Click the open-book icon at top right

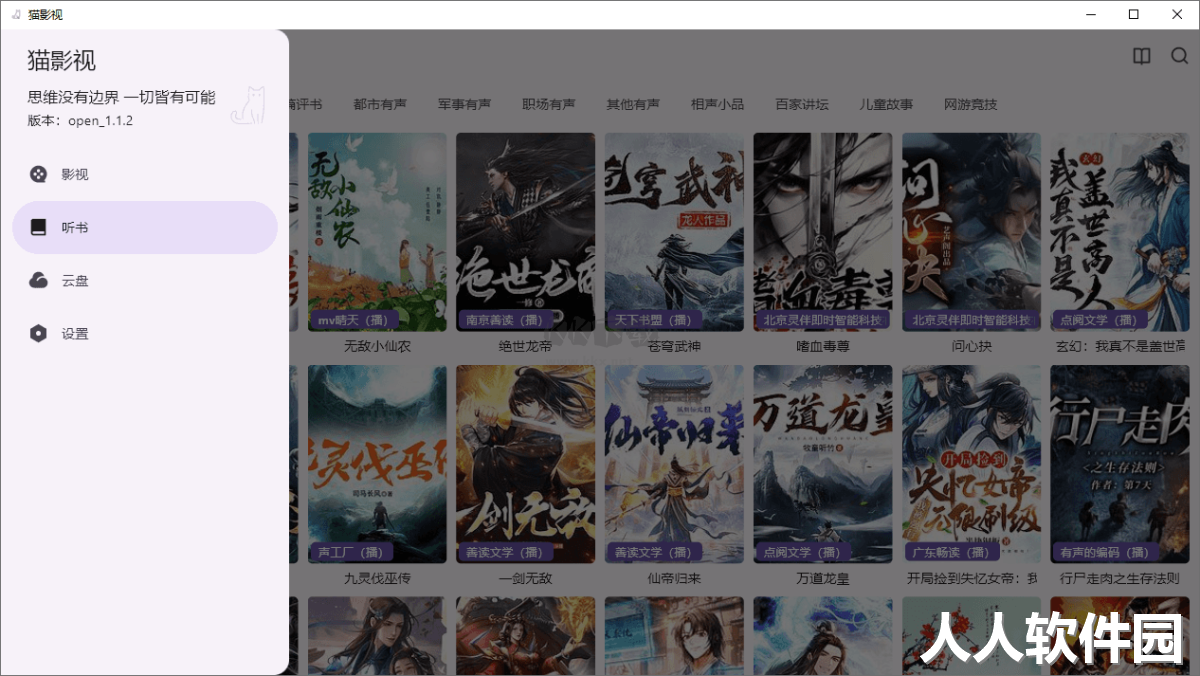coord(1142,56)
